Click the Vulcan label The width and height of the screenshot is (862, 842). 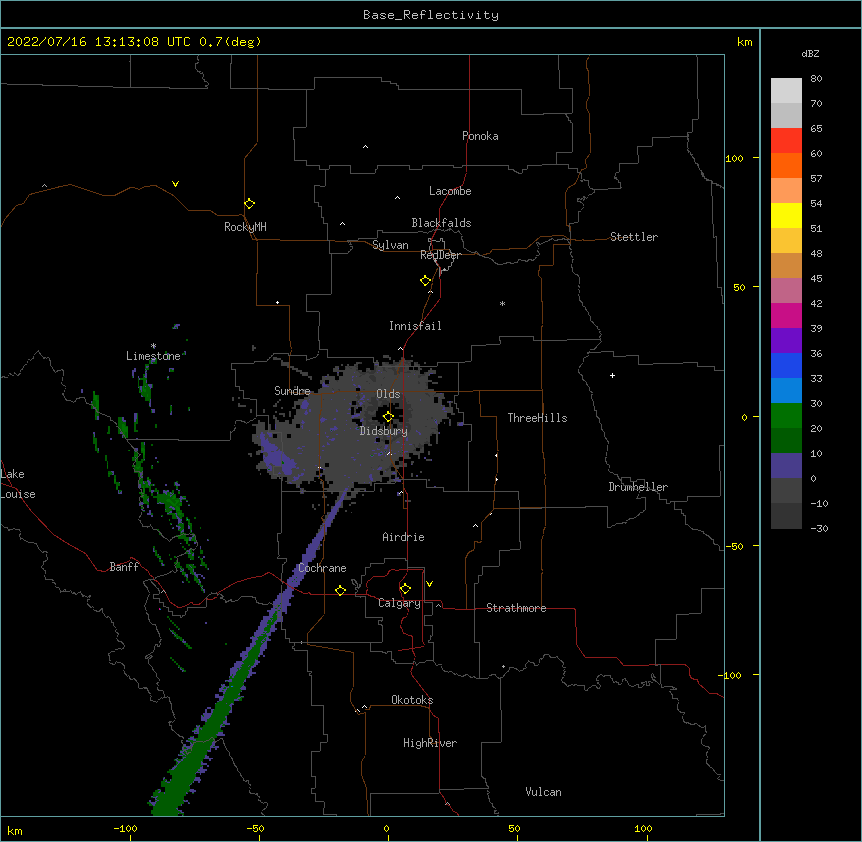click(543, 792)
